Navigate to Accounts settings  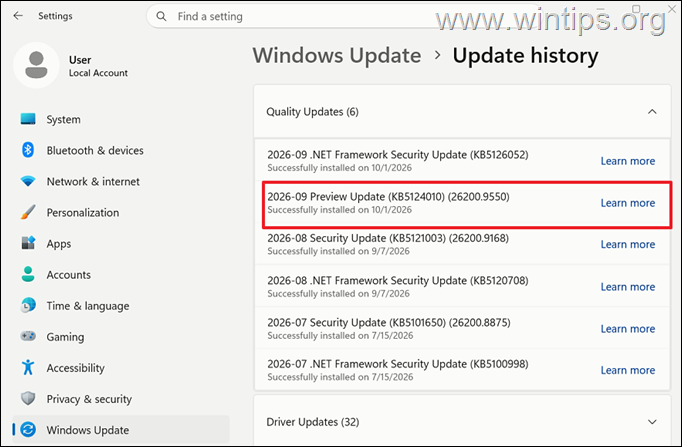[121, 275]
